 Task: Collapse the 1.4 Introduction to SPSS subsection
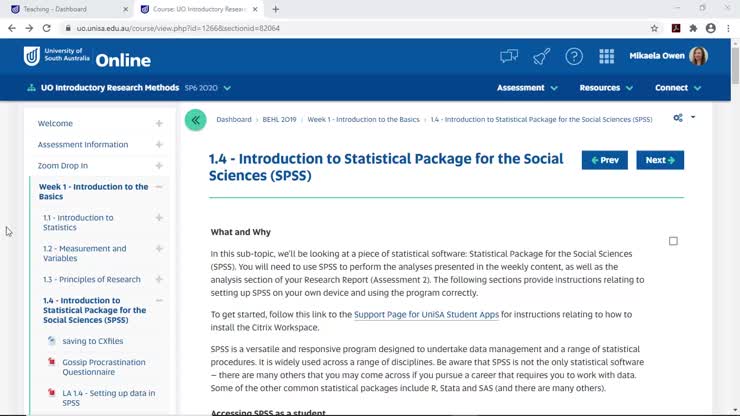click(x=159, y=300)
